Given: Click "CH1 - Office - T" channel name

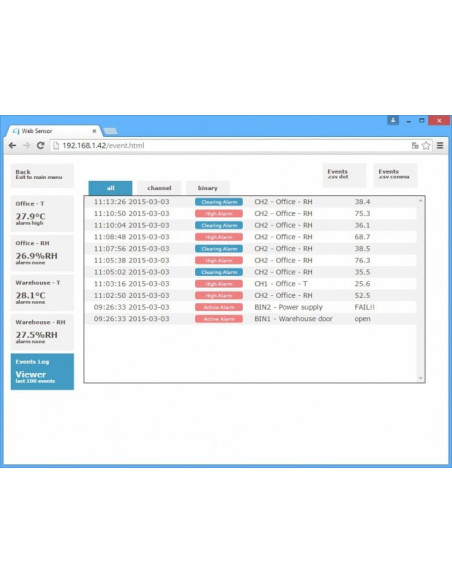Looking at the screenshot, I should click(x=281, y=284).
